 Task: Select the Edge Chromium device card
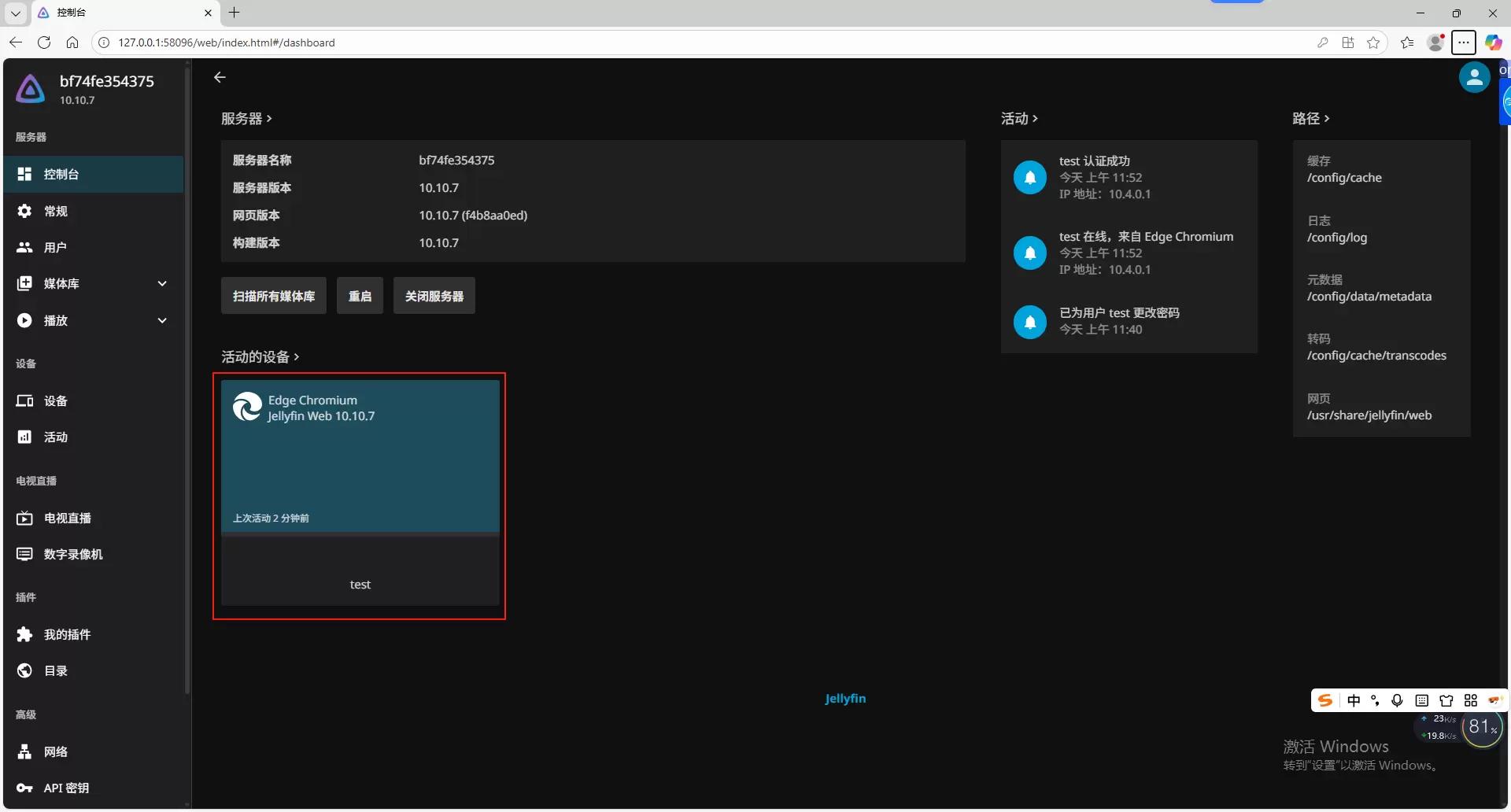360,456
